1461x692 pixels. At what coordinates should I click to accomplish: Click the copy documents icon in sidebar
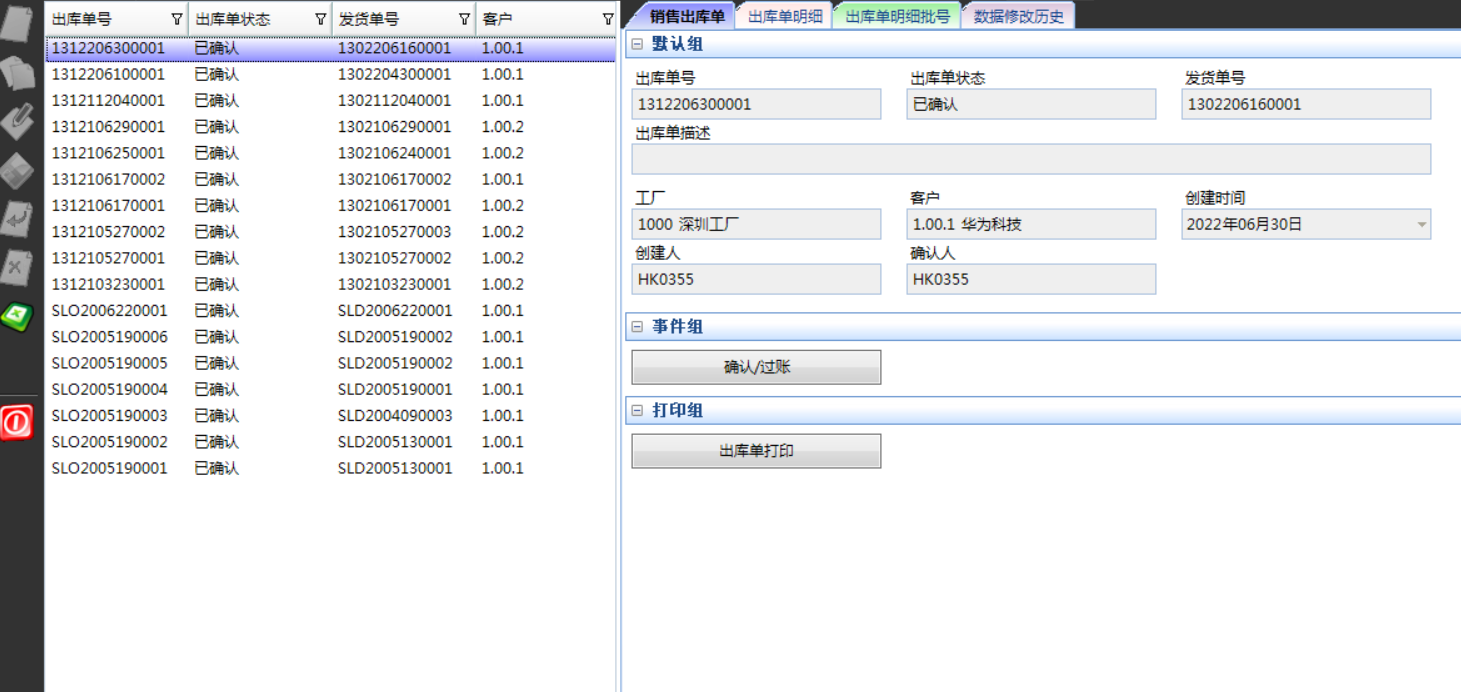[17, 72]
